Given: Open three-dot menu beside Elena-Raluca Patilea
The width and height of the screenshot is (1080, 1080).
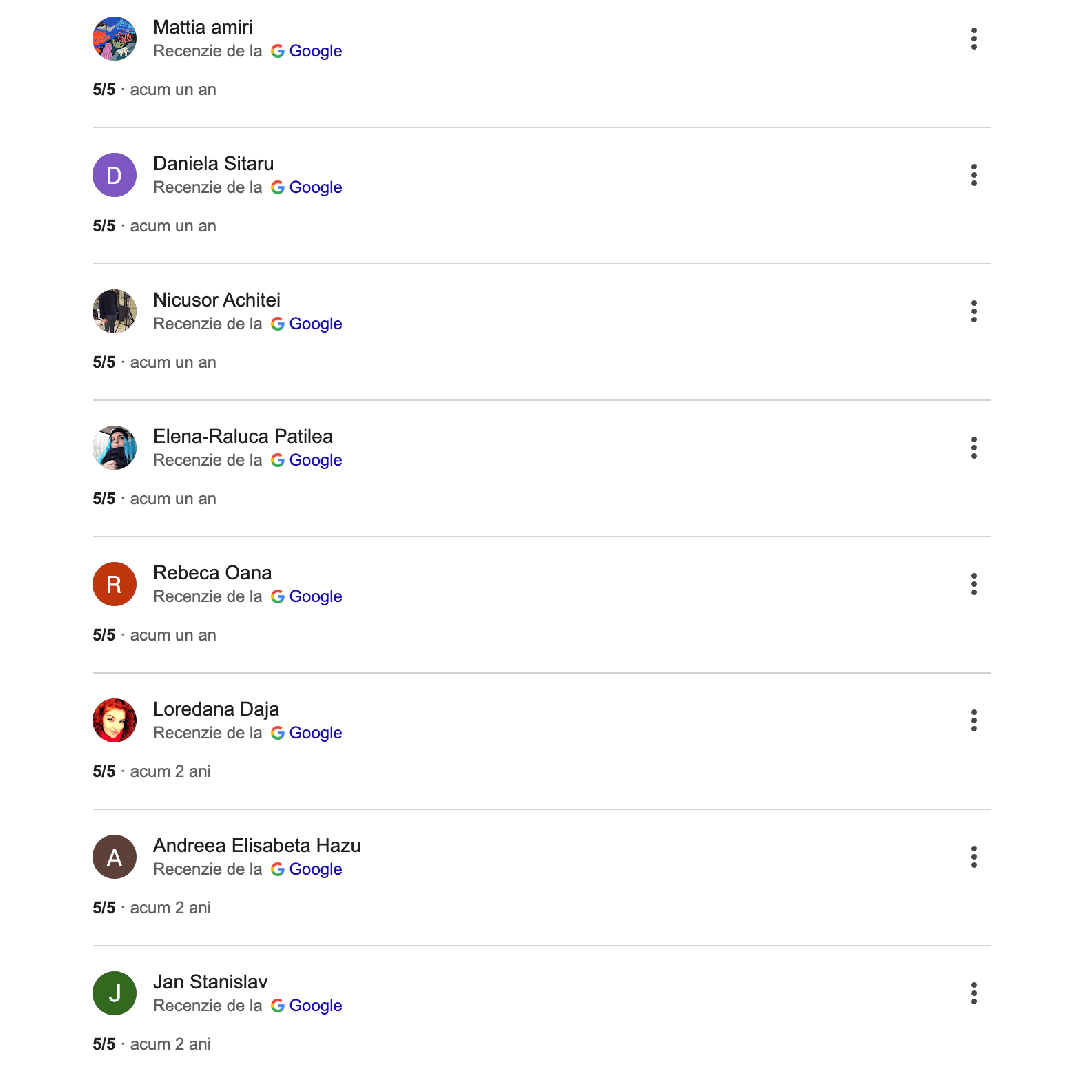Looking at the screenshot, I should point(973,448).
